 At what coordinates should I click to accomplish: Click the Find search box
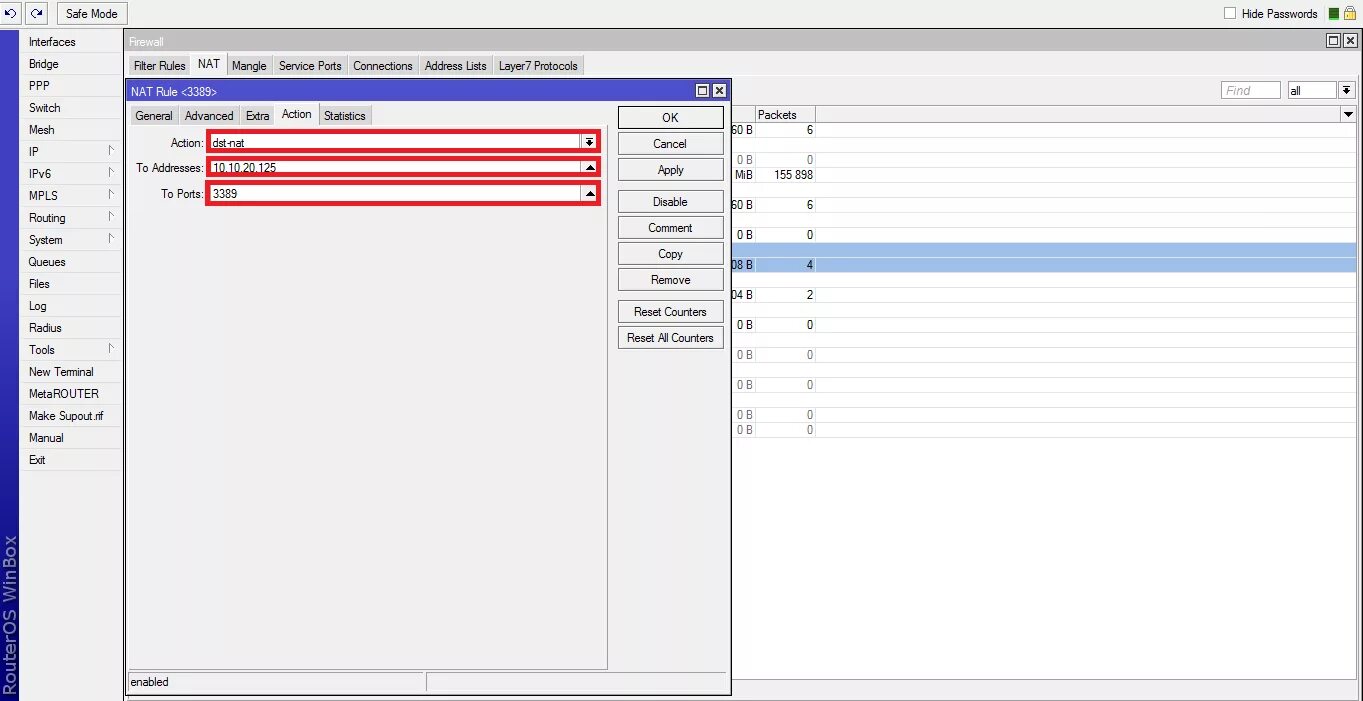coord(1251,90)
